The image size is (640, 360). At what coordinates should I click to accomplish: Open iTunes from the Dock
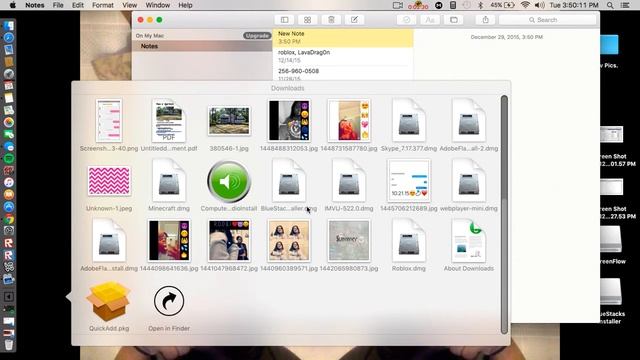point(9,182)
